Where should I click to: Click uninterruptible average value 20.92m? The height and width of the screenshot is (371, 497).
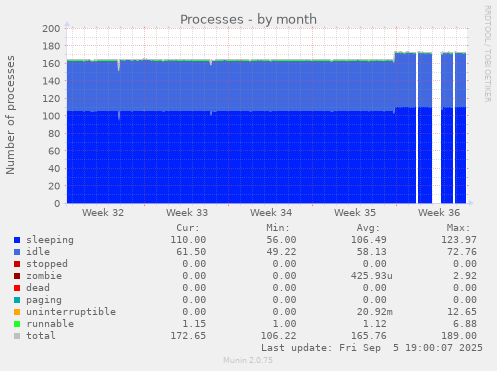click(375, 312)
